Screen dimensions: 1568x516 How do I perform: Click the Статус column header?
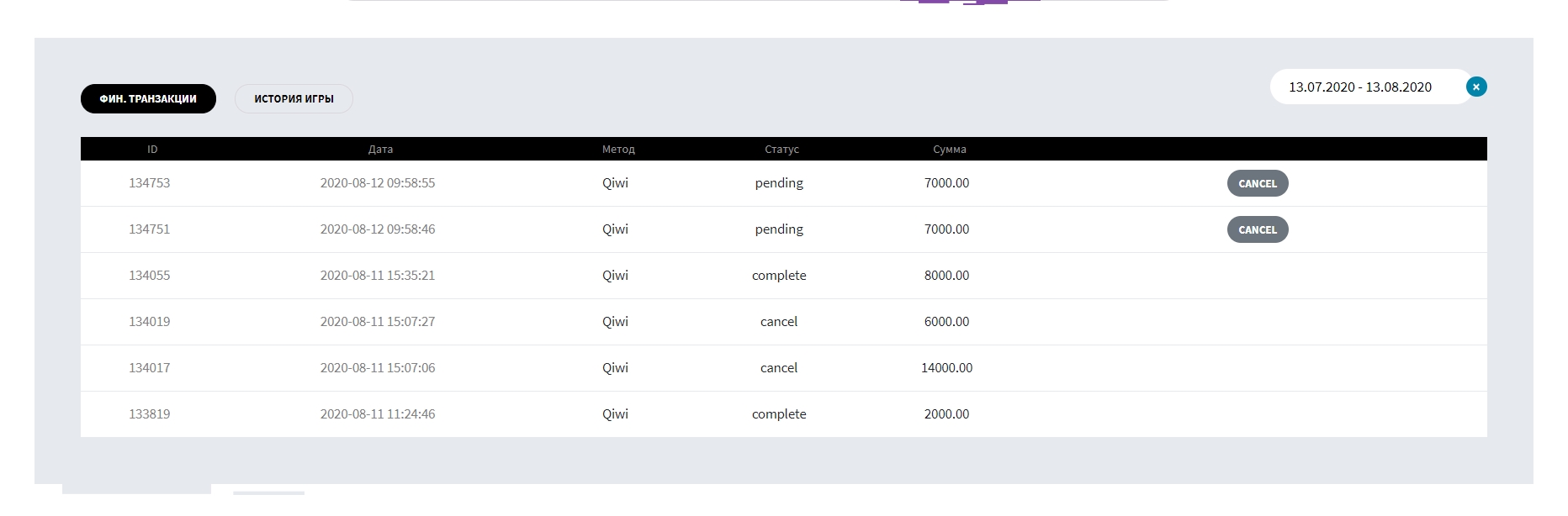(781, 150)
